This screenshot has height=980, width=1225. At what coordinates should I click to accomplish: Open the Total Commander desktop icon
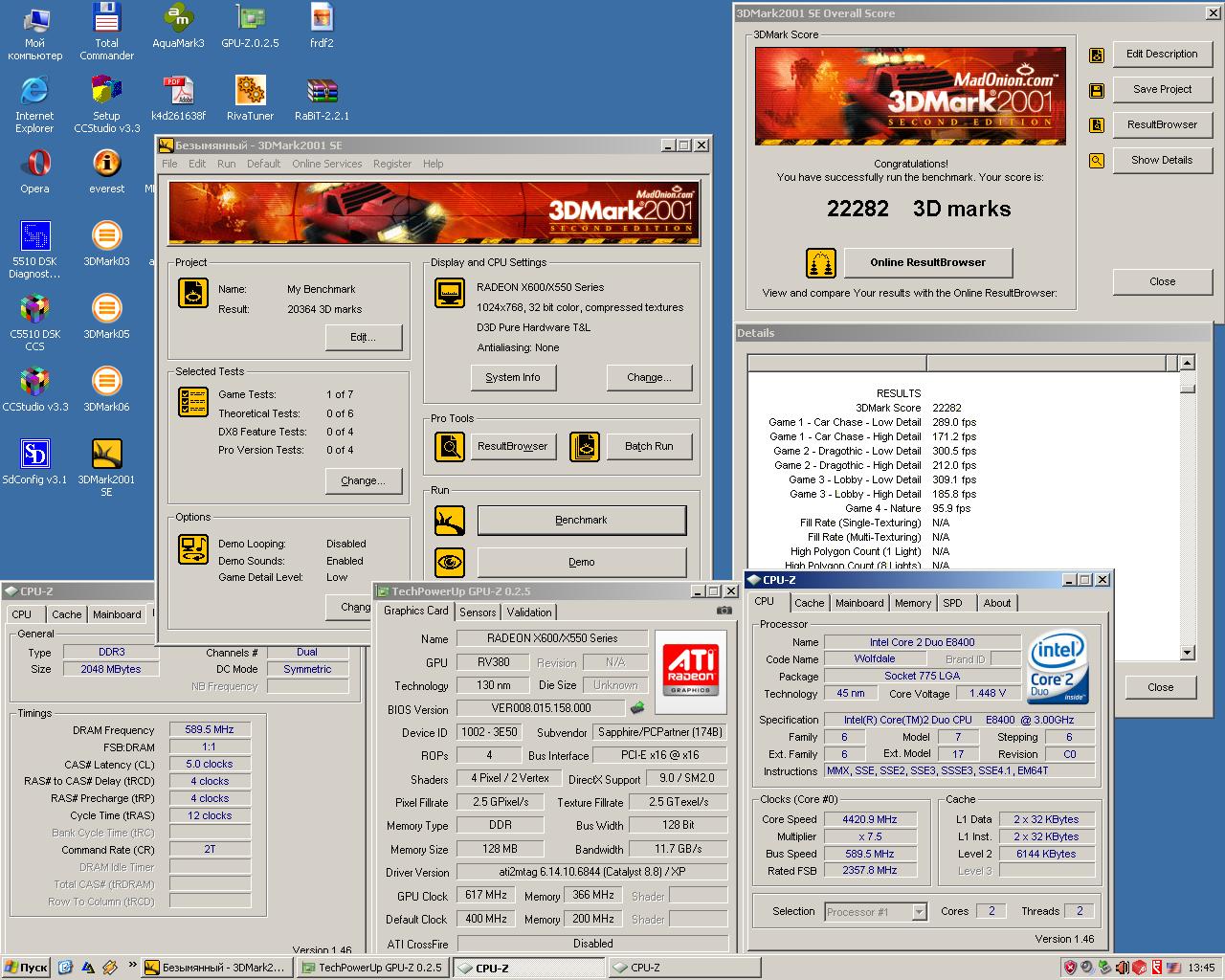(x=106, y=31)
